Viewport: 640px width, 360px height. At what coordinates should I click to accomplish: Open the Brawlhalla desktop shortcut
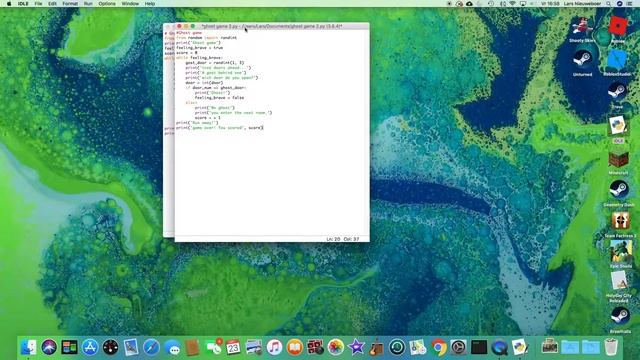pos(620,316)
